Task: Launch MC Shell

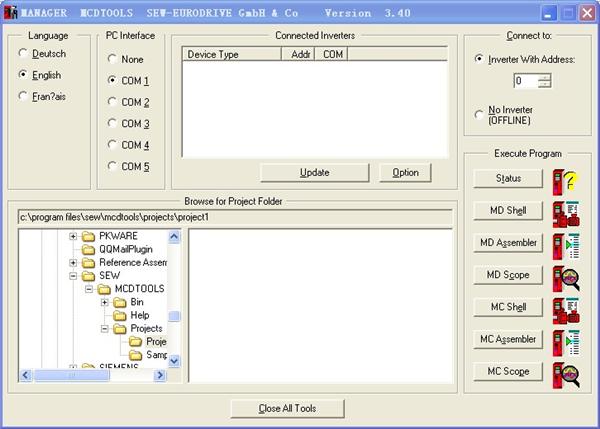Action: coord(508,307)
